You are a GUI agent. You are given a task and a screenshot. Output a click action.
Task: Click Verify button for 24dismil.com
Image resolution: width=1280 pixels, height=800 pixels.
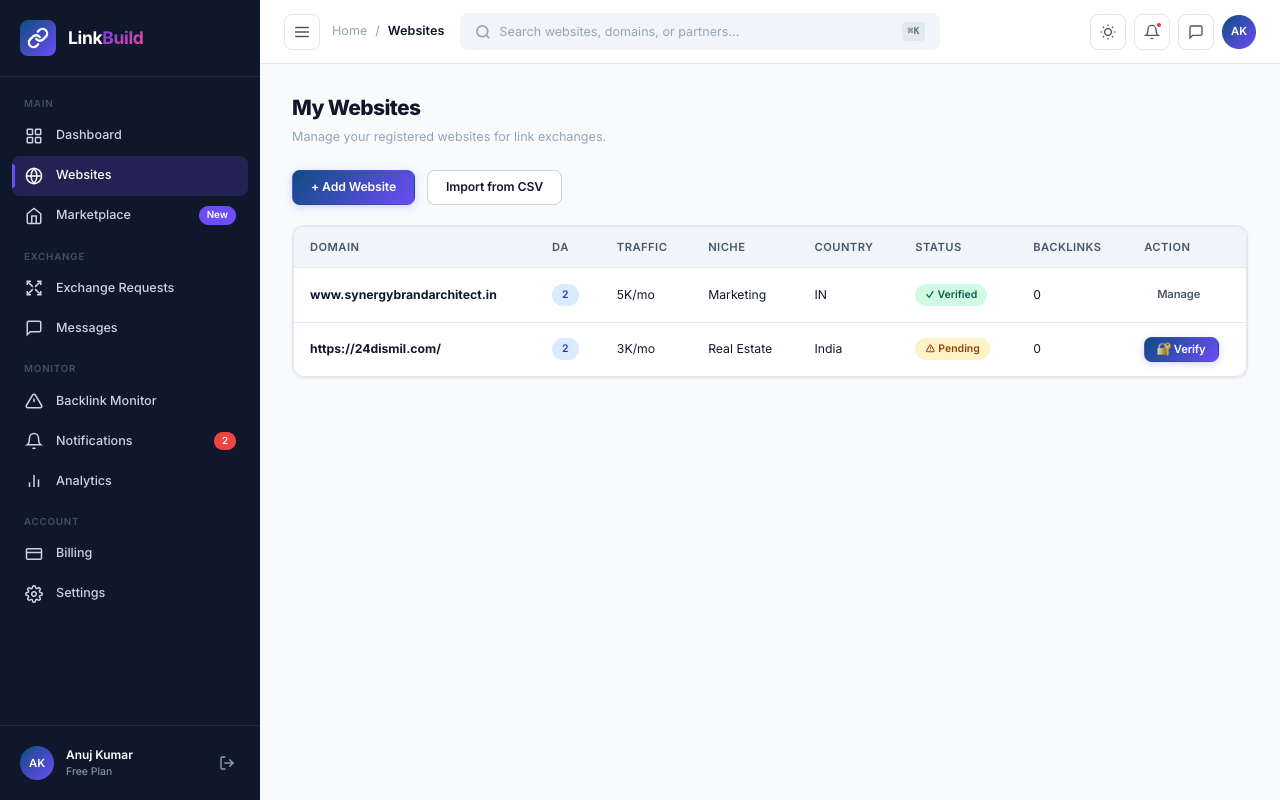click(1181, 349)
